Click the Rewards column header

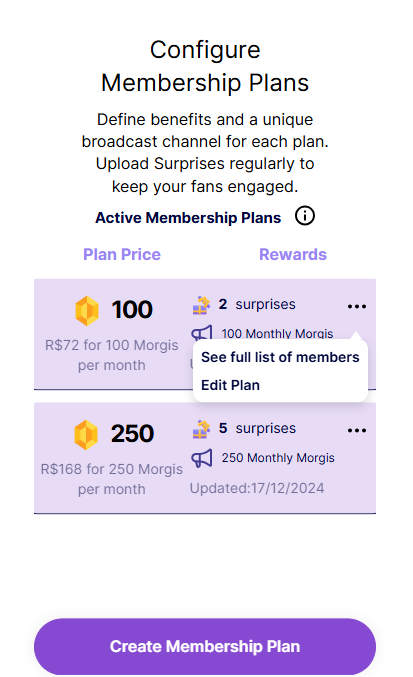tap(293, 254)
